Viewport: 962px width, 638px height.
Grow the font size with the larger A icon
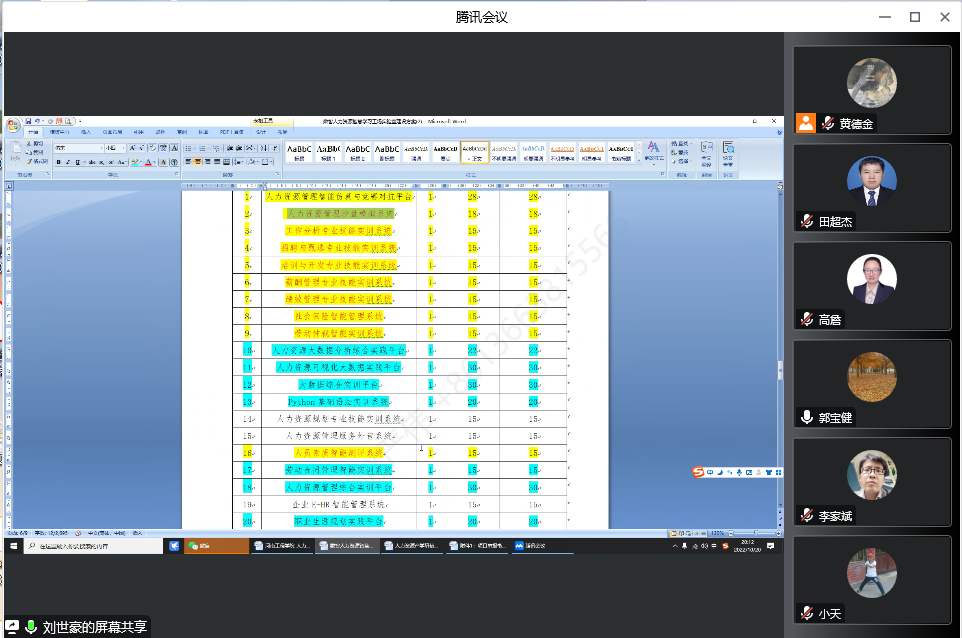tap(133, 148)
